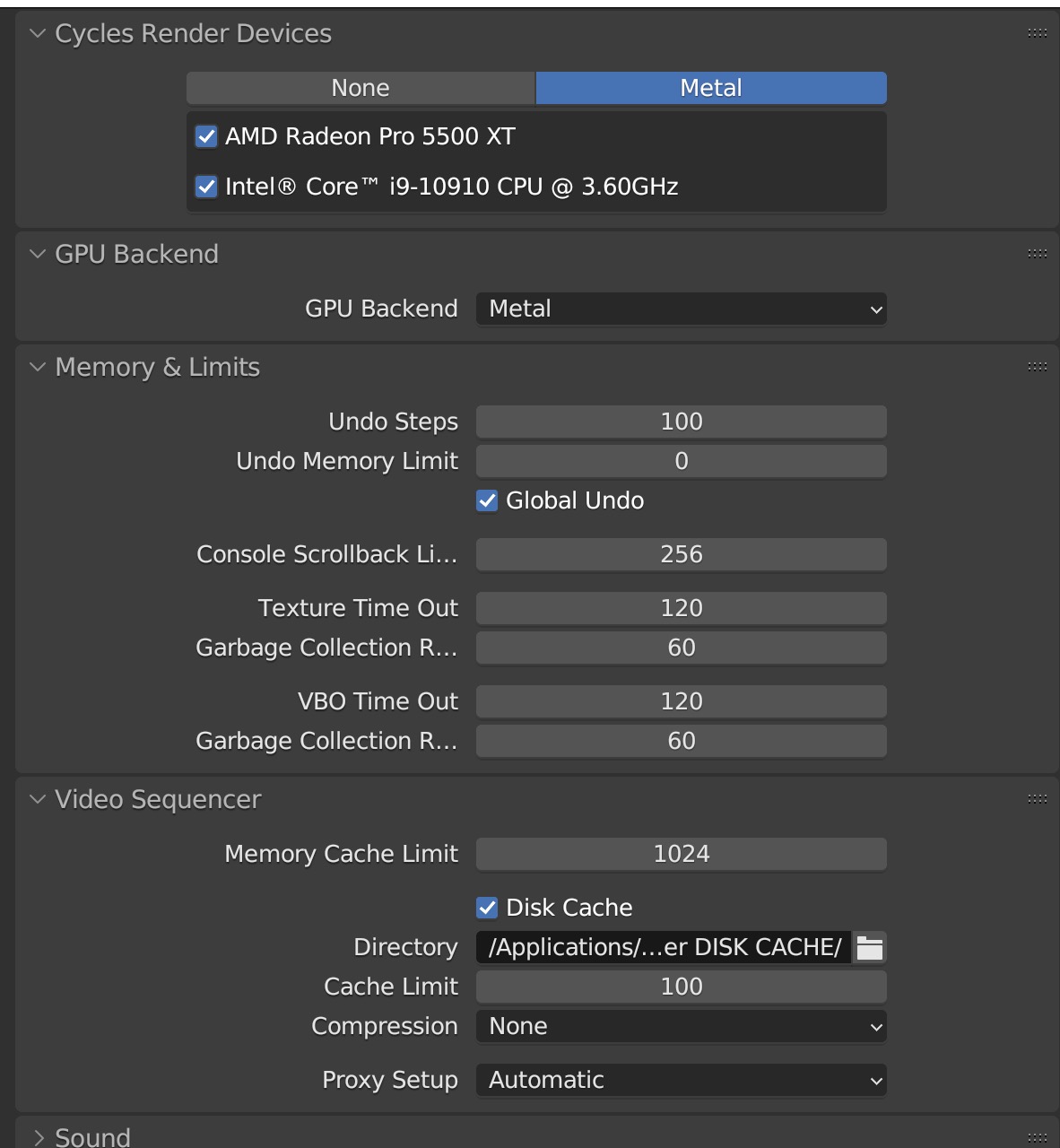Screen dimensions: 1060x1148
Task: Open the disk cache directory folder browser
Action: click(x=870, y=947)
